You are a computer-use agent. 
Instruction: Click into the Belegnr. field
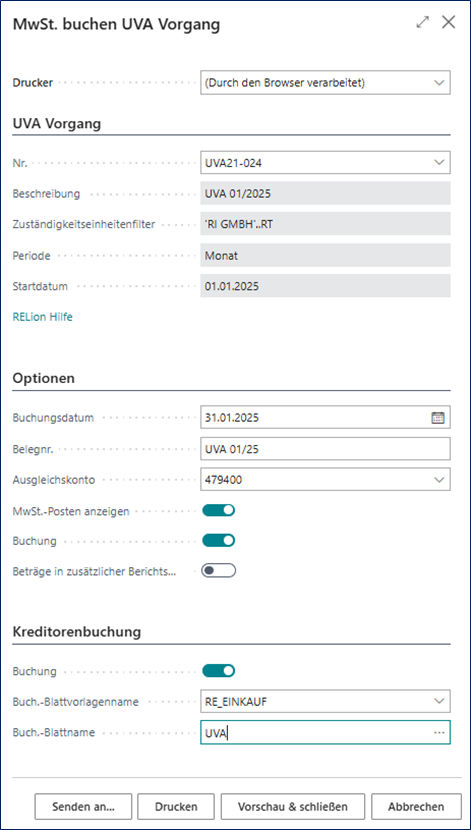tap(325, 449)
